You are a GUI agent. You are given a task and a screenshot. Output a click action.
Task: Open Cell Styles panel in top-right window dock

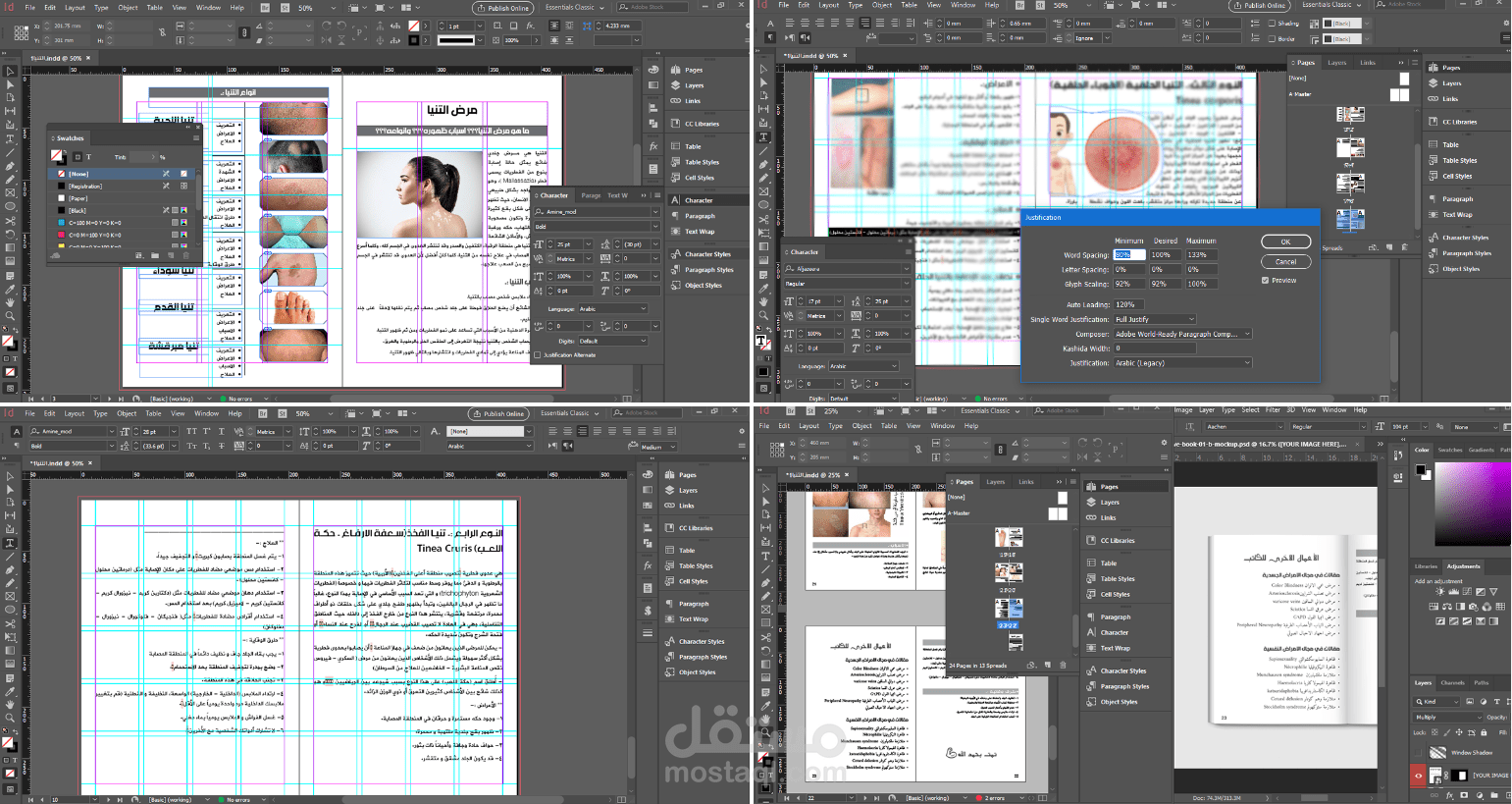pyautogui.click(x=1450, y=177)
